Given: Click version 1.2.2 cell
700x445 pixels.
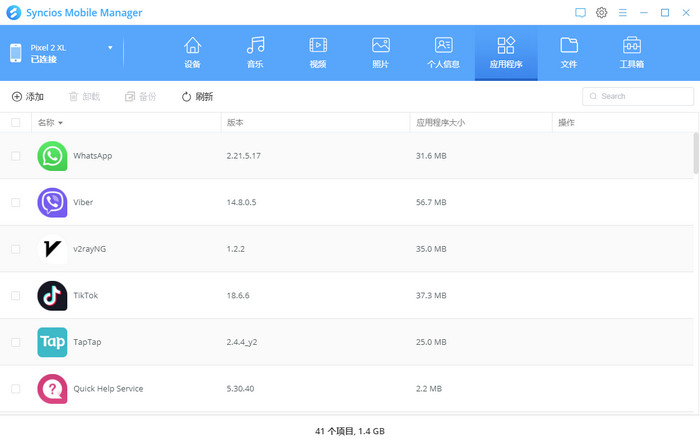Looking at the screenshot, I should click(x=235, y=249).
